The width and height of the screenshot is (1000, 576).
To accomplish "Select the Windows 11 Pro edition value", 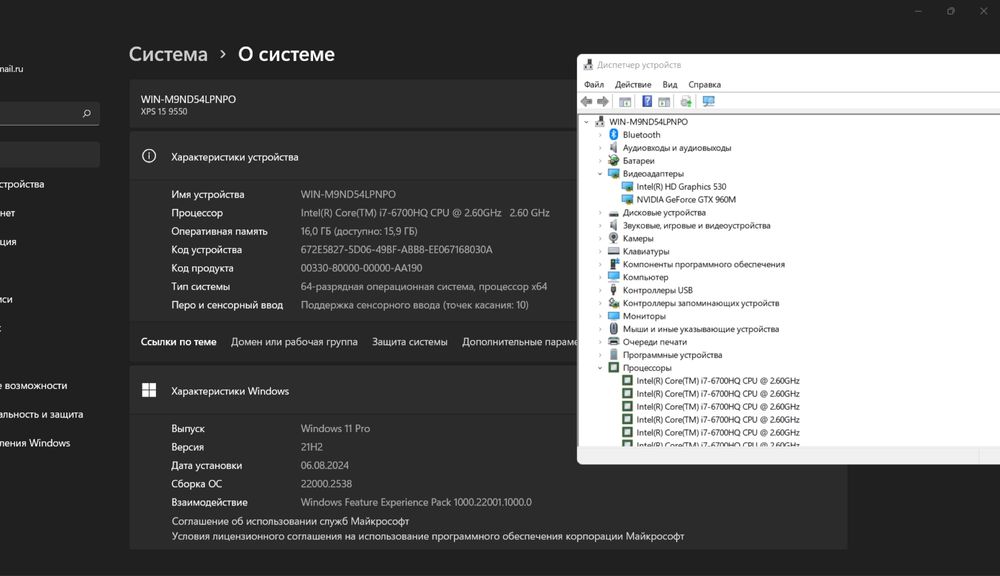I will [335, 429].
